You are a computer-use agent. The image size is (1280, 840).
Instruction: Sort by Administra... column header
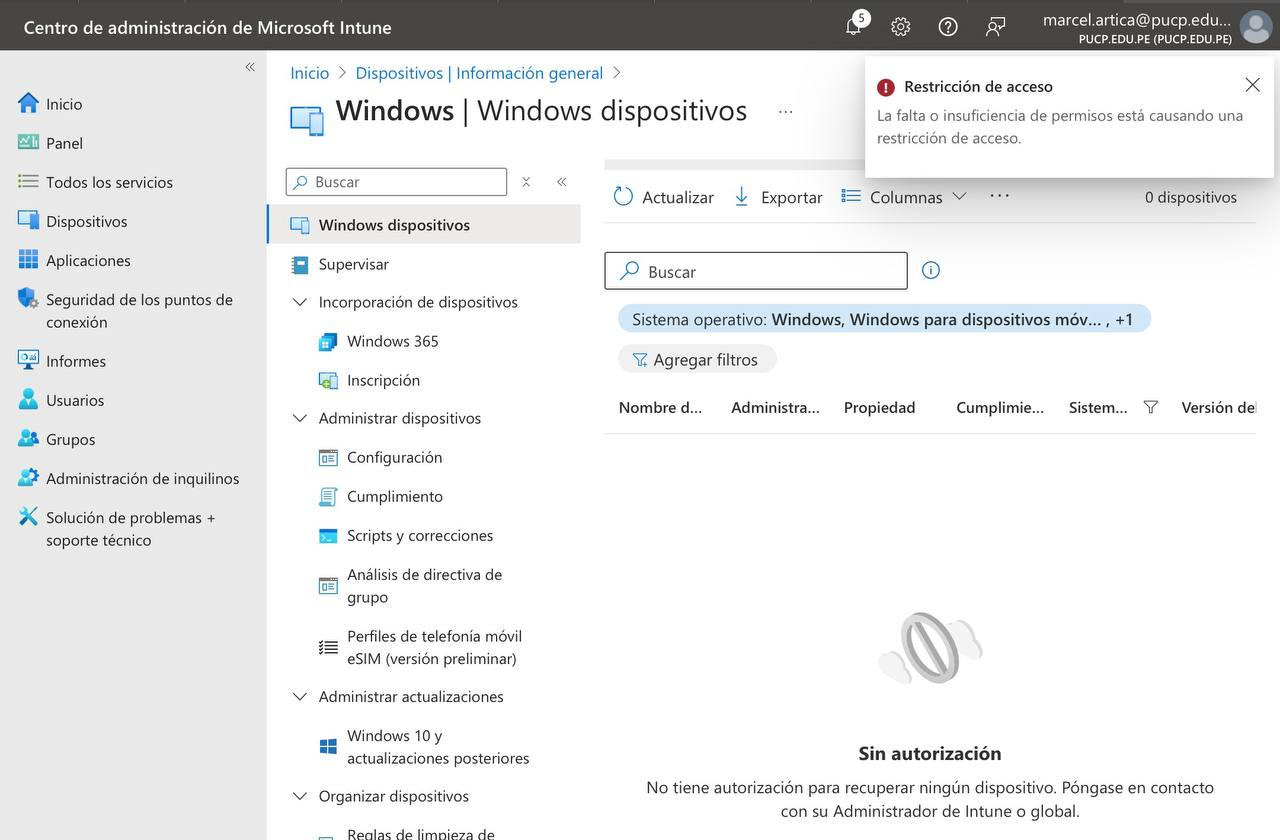click(x=775, y=407)
